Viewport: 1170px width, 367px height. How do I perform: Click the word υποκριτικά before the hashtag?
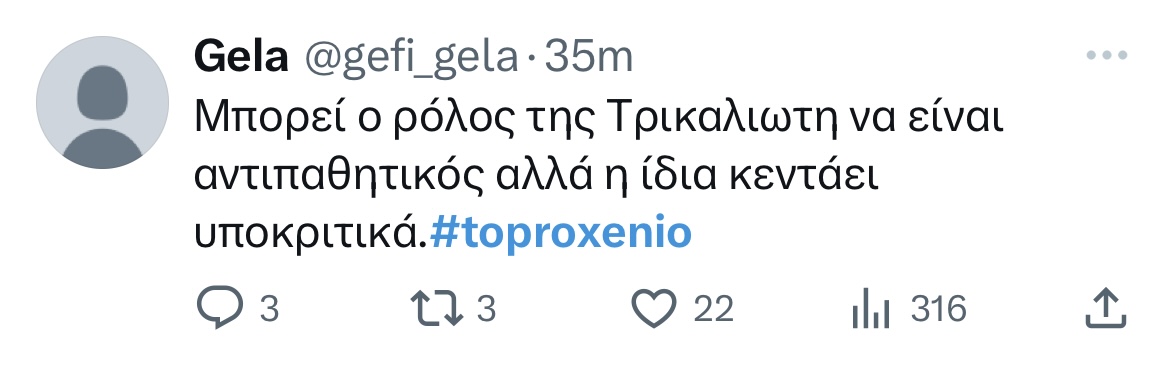point(312,234)
